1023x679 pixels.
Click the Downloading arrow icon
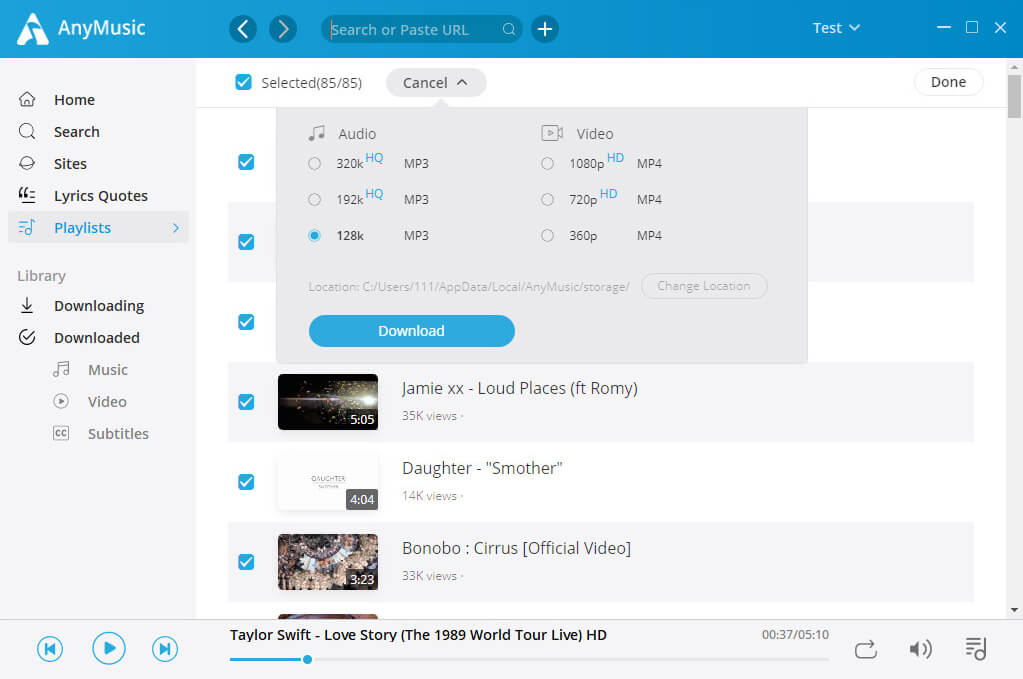coord(27,305)
